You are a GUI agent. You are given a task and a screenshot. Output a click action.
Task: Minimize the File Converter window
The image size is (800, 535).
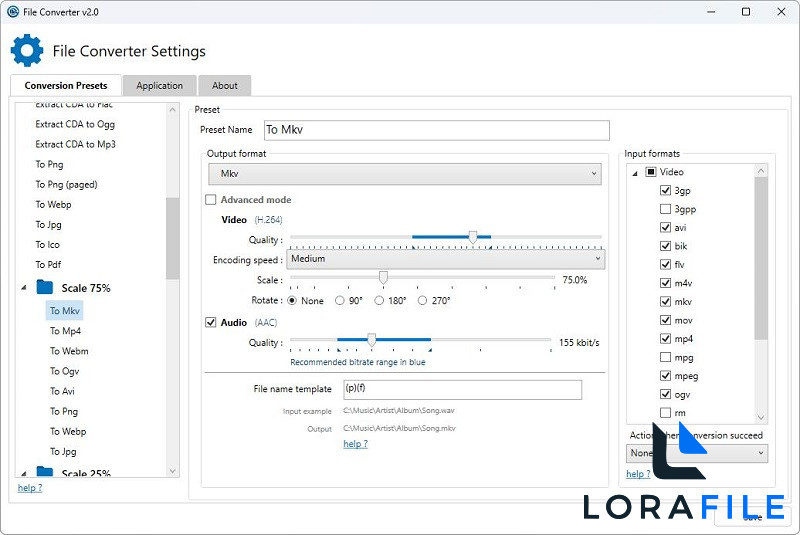(711, 12)
